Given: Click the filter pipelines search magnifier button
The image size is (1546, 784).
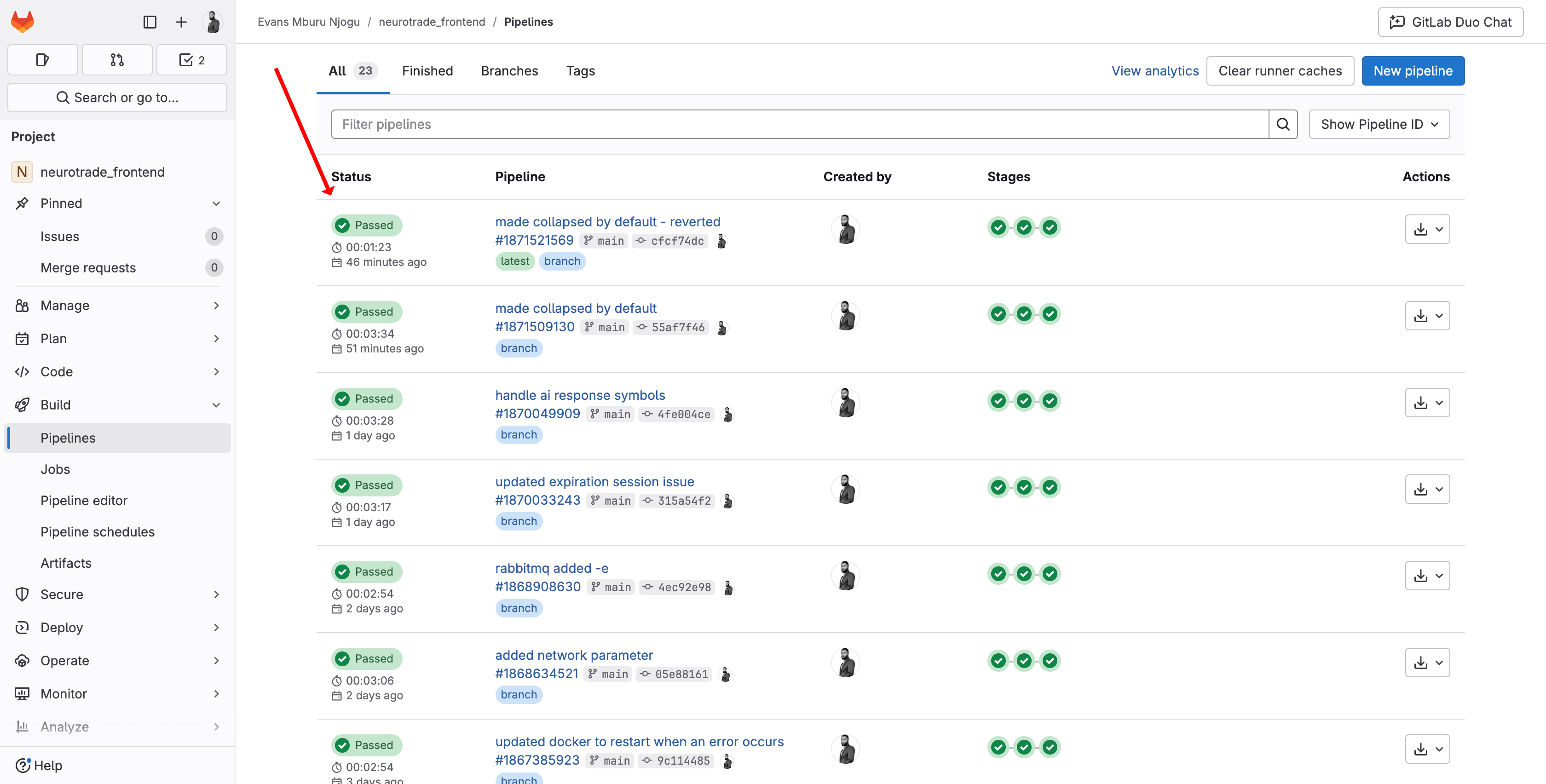Looking at the screenshot, I should (x=1282, y=124).
